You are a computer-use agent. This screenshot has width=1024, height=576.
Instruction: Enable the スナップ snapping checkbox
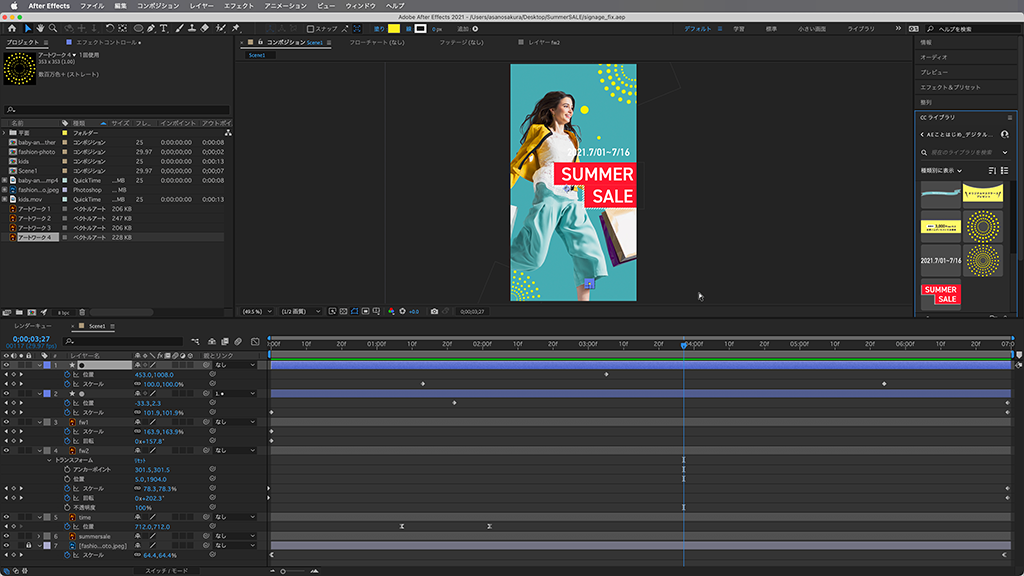click(311, 28)
